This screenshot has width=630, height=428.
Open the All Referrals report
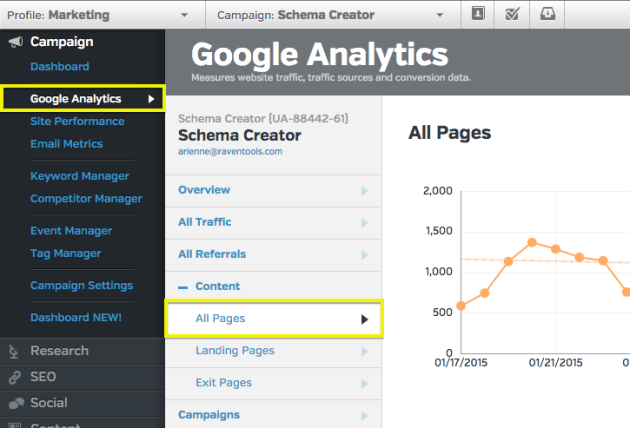(x=273, y=255)
